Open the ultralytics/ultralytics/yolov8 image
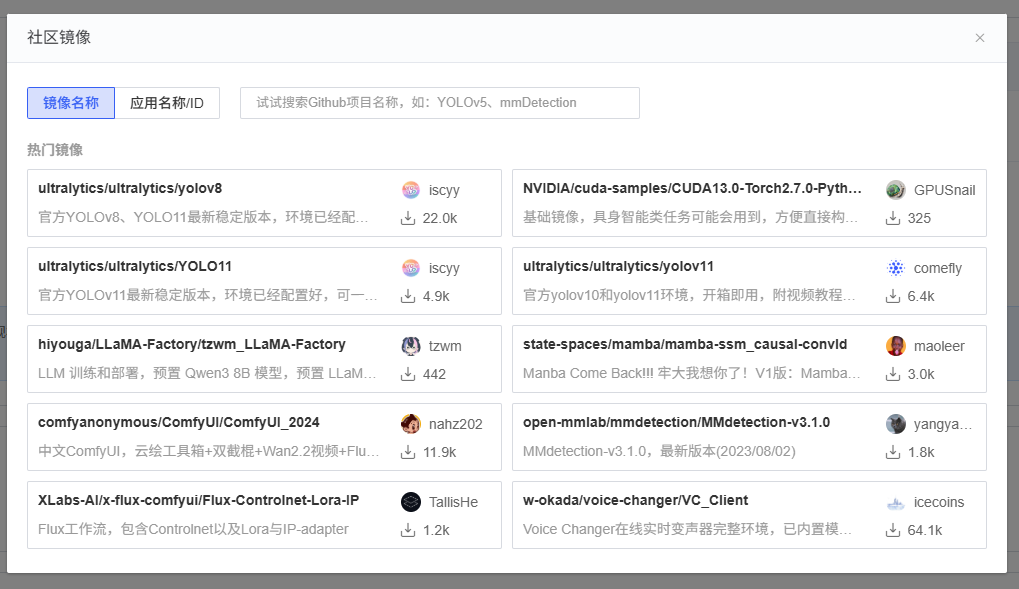 (264, 203)
